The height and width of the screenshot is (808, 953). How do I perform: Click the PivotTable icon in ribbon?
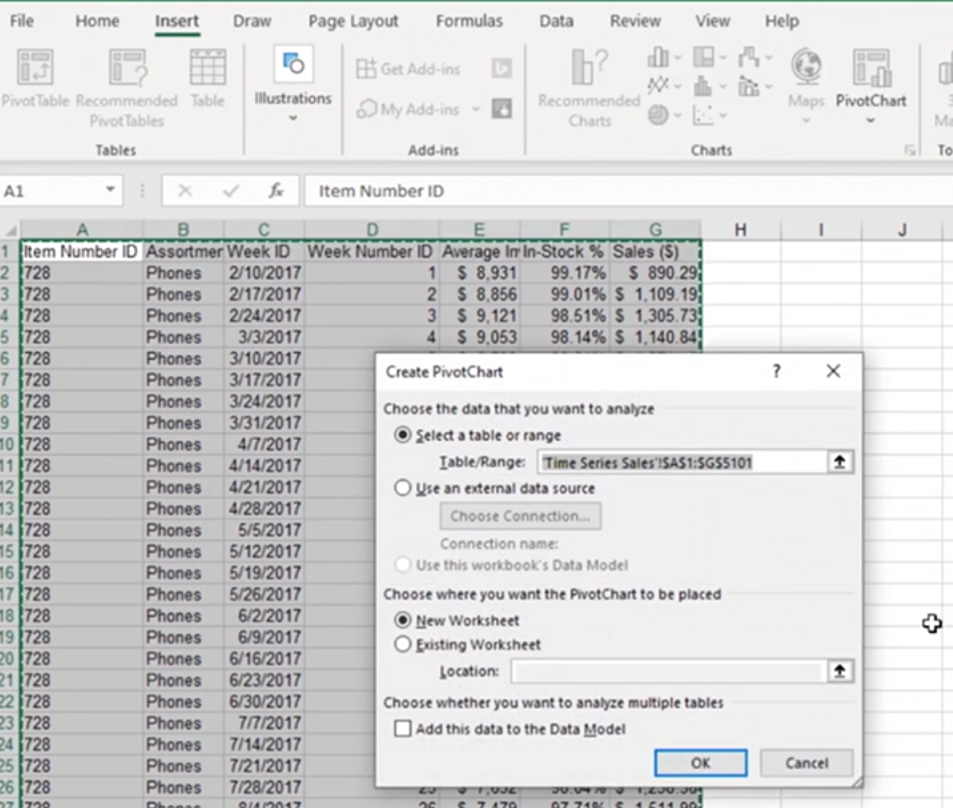34,78
